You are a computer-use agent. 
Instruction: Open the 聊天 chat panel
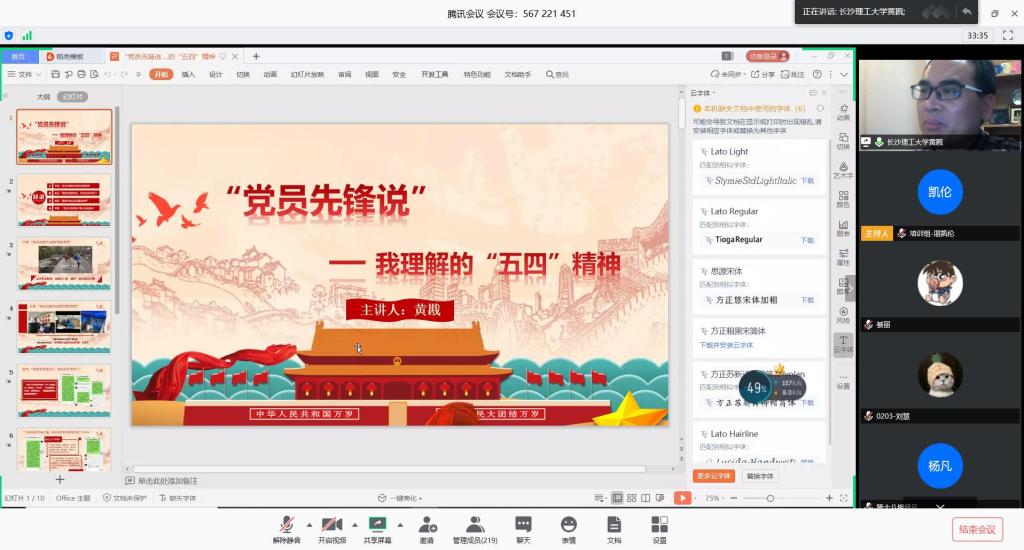point(523,524)
